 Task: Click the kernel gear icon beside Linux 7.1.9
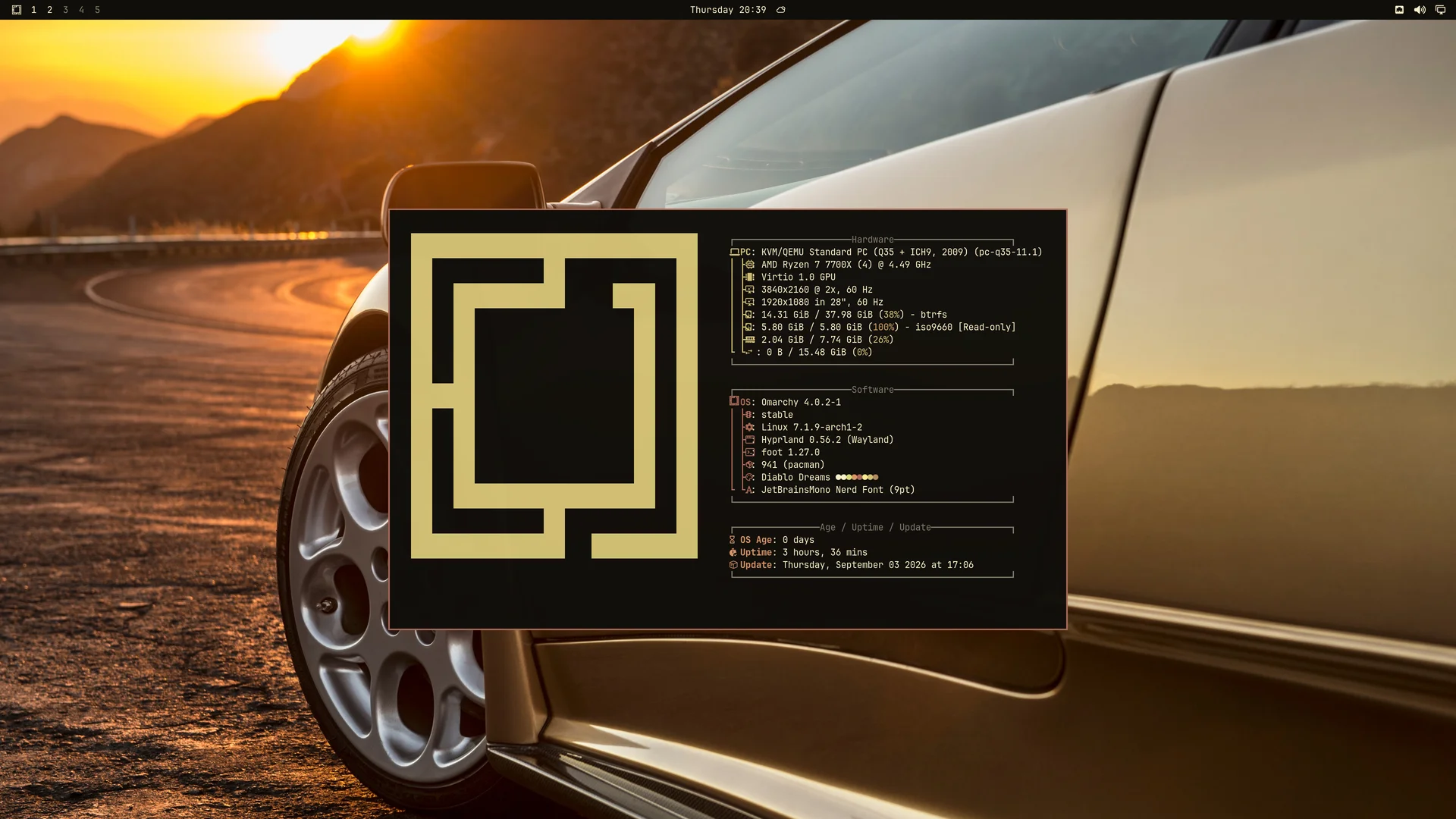[x=749, y=427]
